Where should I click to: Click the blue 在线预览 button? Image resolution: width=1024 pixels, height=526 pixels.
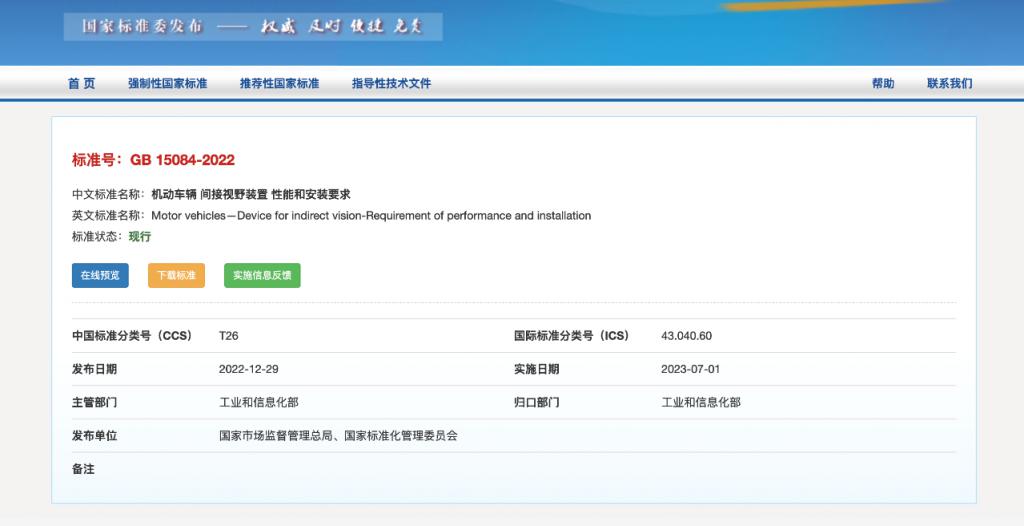pos(100,275)
